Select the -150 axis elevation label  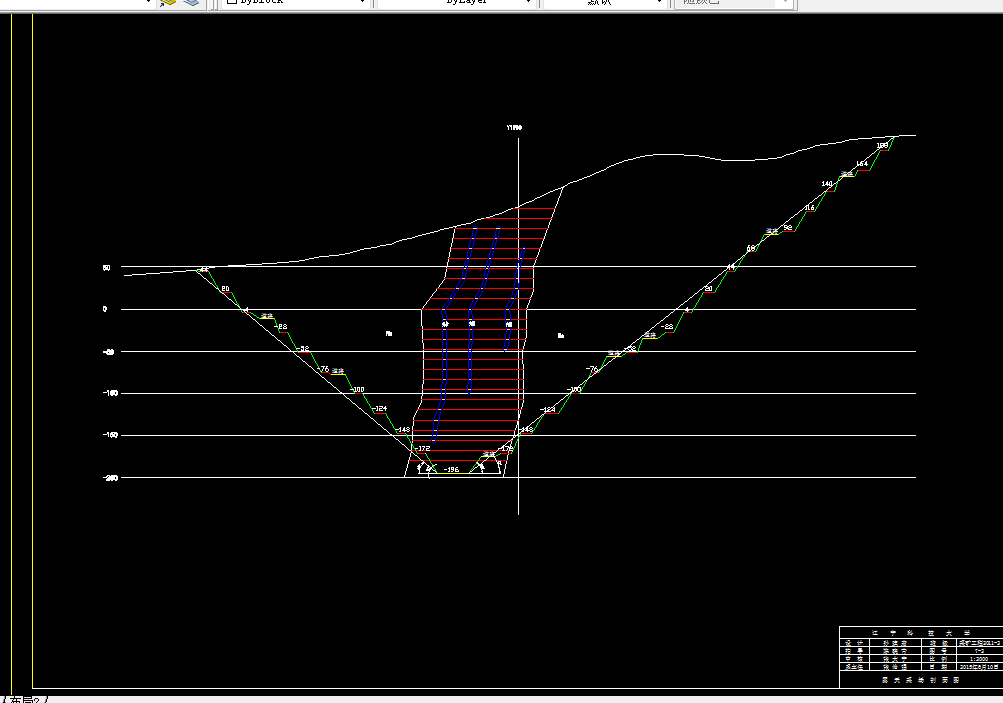pos(110,435)
